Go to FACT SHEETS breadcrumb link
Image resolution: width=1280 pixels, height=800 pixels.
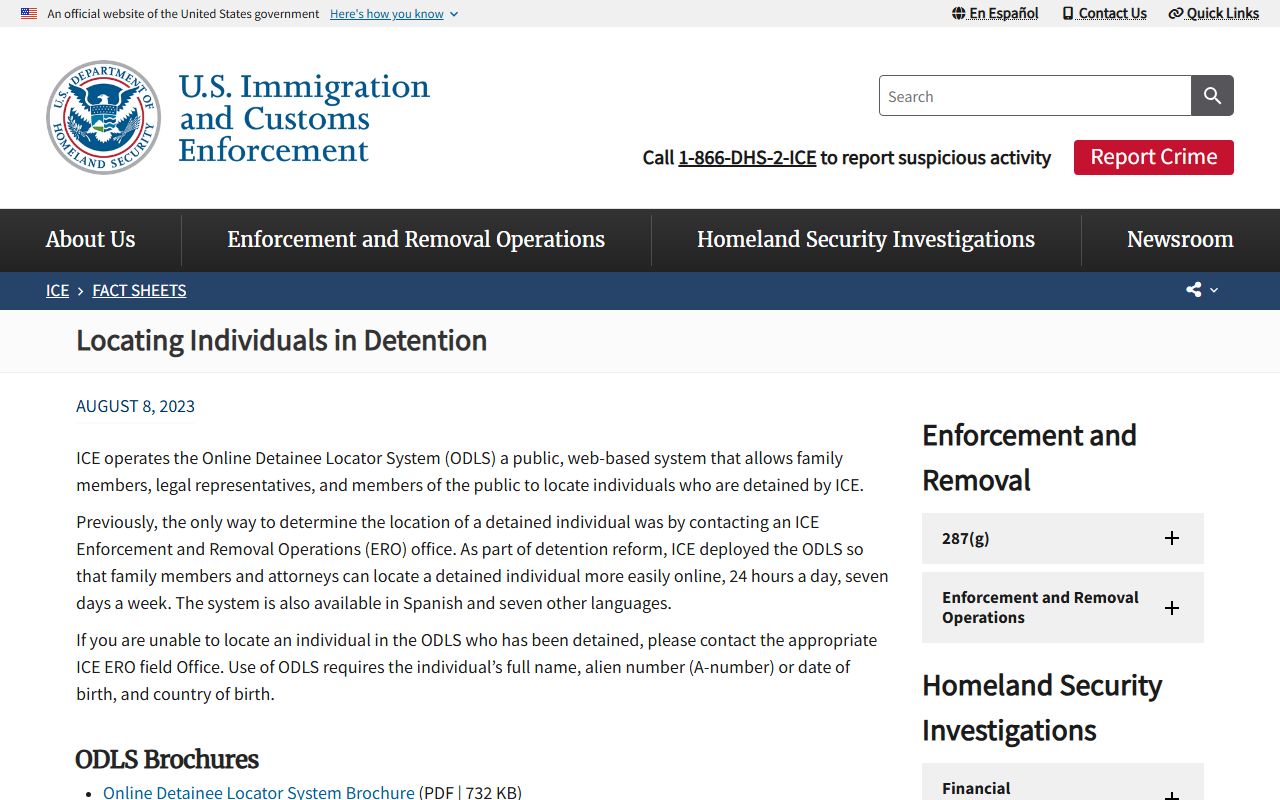139,290
